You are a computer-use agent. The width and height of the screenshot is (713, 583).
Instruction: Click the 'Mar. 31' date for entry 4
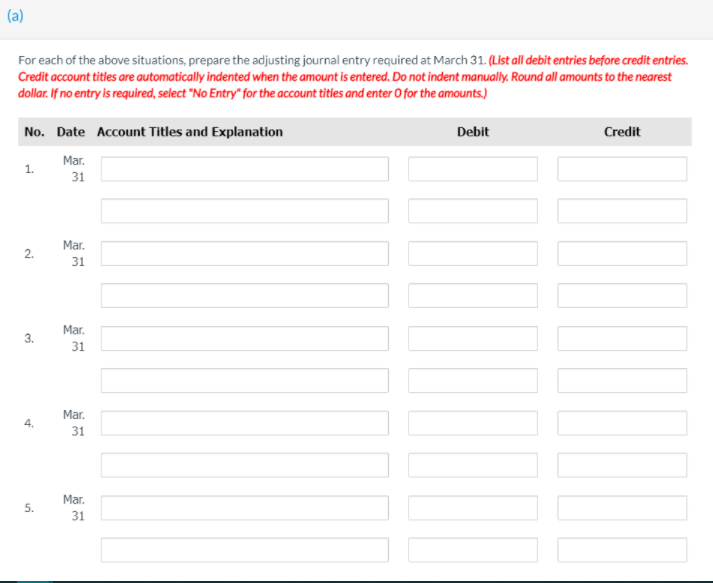pyautogui.click(x=74, y=423)
